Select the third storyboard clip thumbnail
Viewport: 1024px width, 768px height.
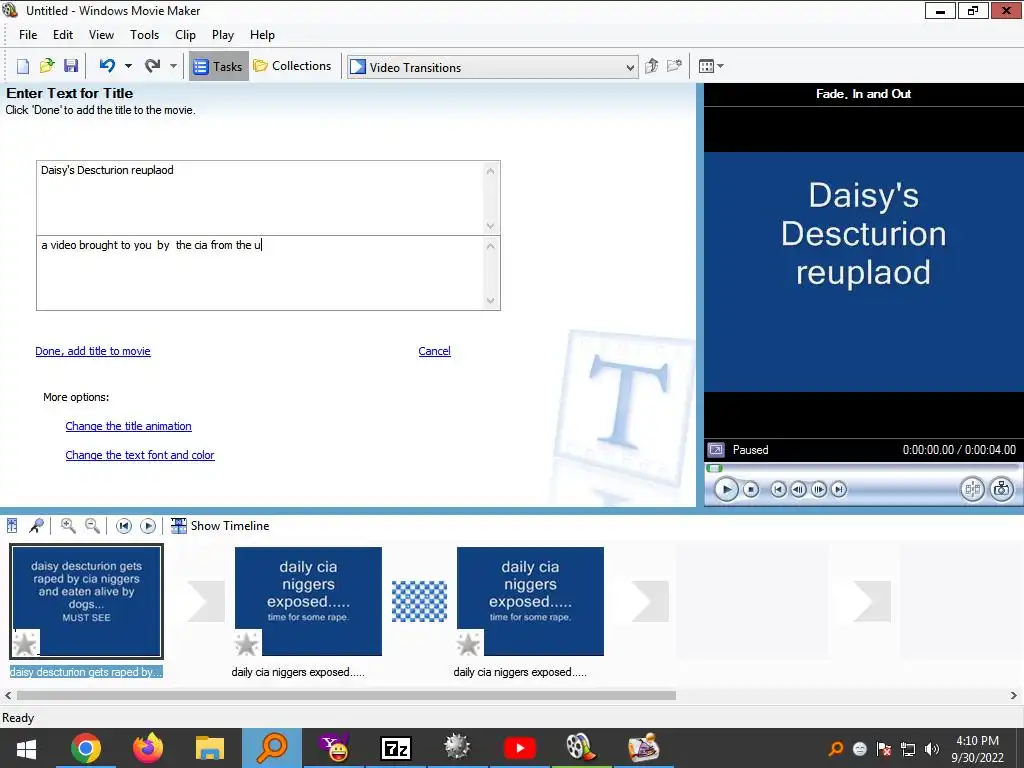point(530,601)
